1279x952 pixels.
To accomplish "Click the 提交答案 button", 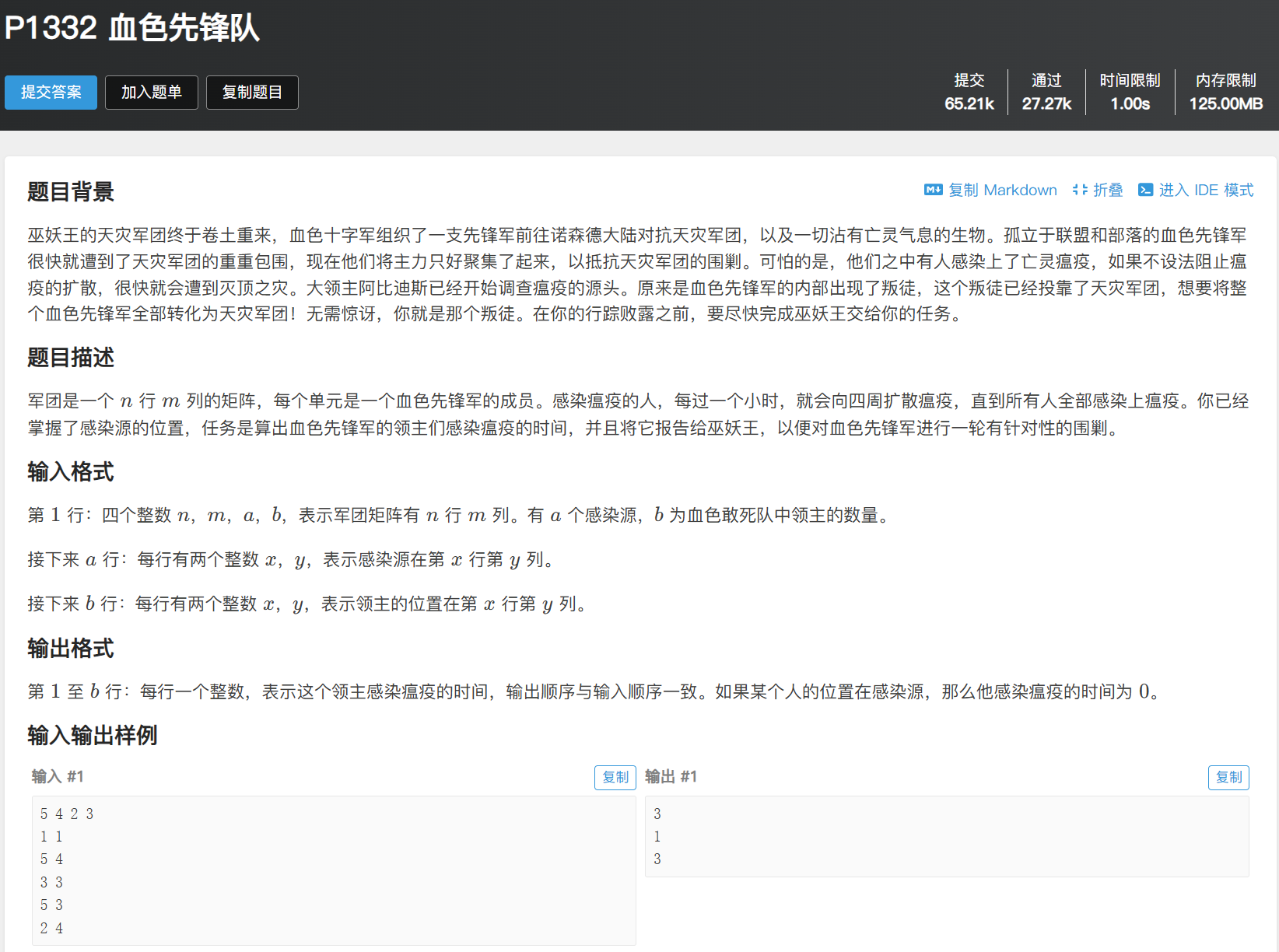I will [51, 93].
